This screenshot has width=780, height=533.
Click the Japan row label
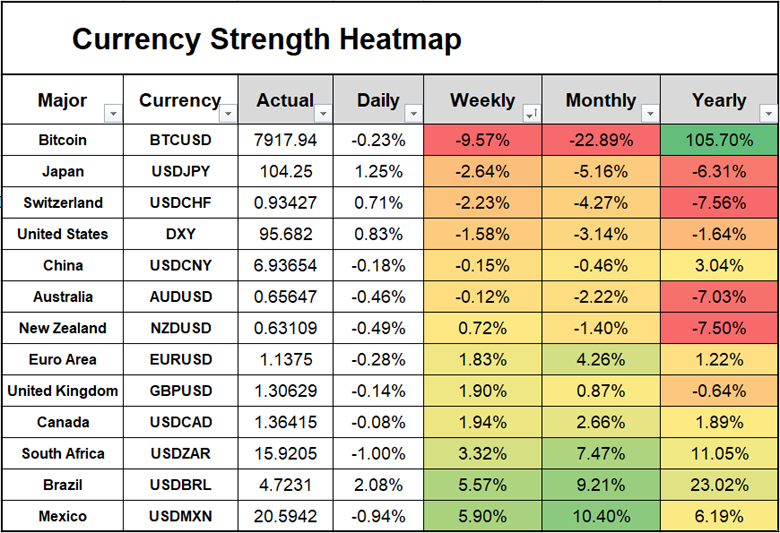pyautogui.click(x=63, y=172)
